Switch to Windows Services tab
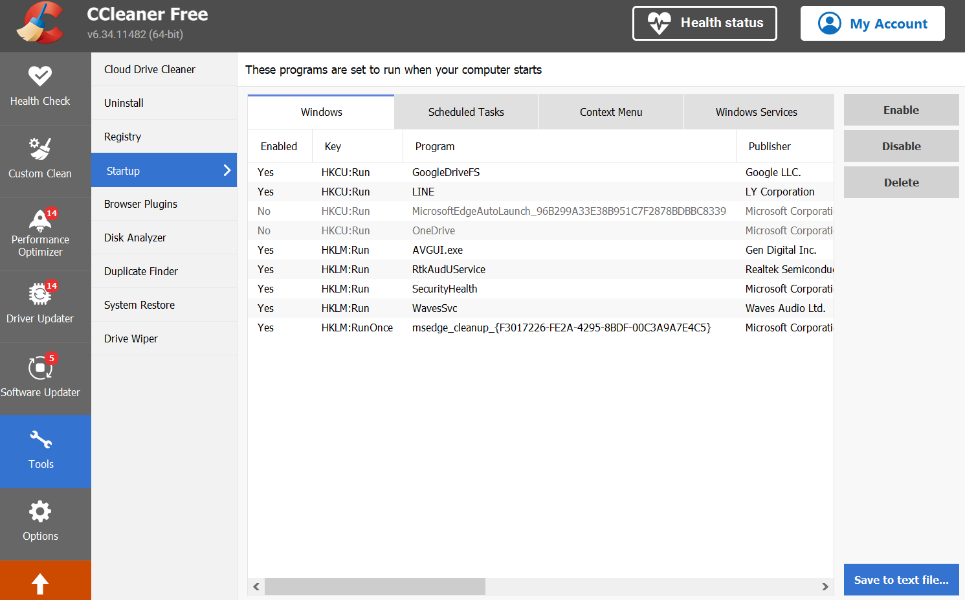Viewport: 965px width, 600px height. click(756, 112)
